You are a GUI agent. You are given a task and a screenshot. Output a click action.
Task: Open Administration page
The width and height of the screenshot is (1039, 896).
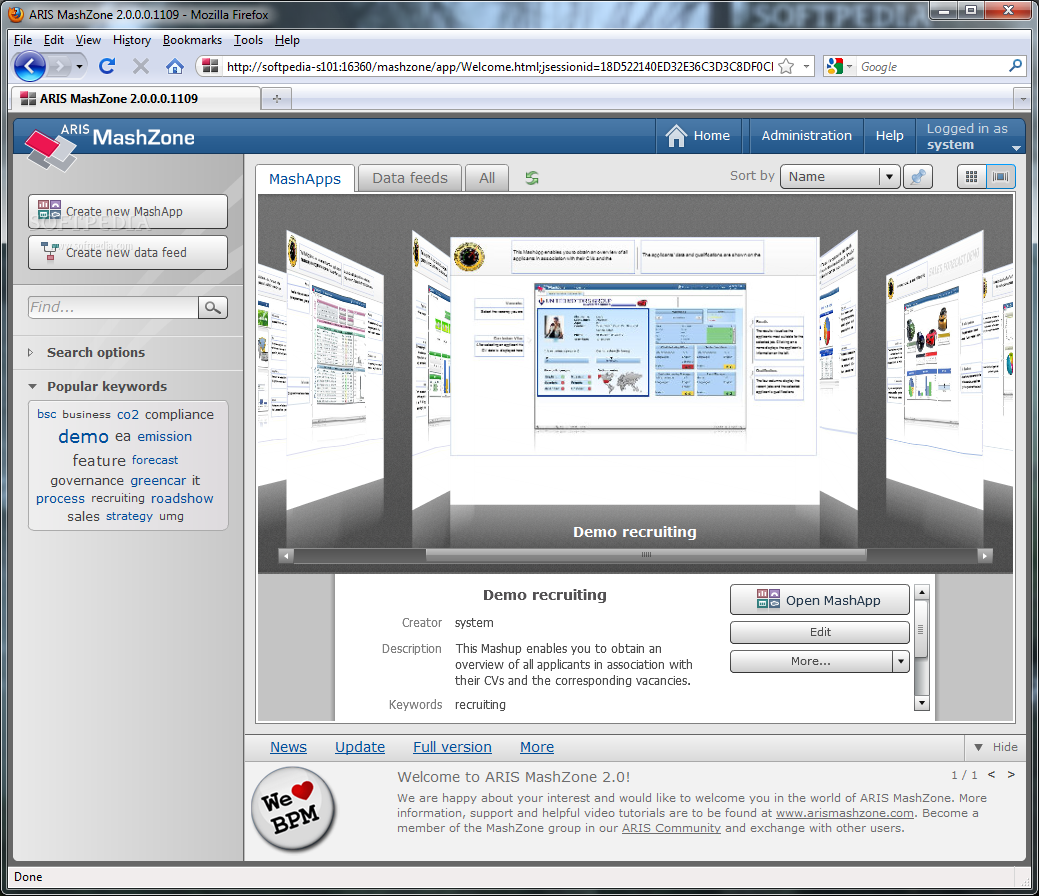[x=806, y=136]
